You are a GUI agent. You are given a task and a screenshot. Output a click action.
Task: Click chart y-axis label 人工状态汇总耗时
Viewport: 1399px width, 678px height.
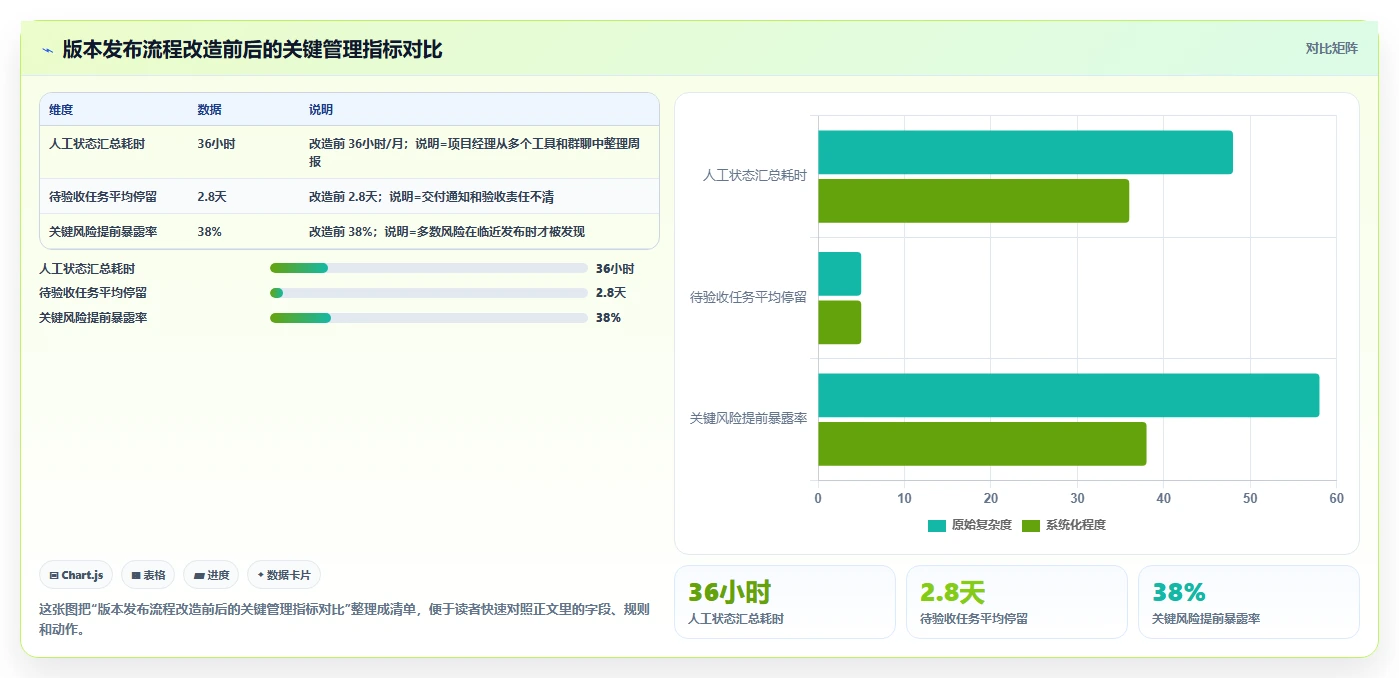755,176
